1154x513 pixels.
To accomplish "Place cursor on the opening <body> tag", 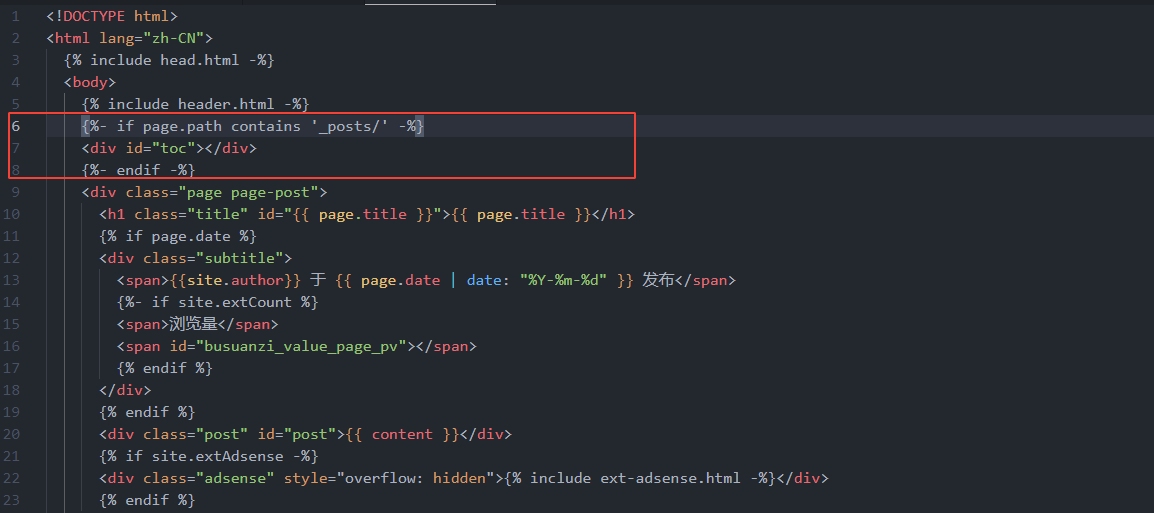I will pos(90,82).
